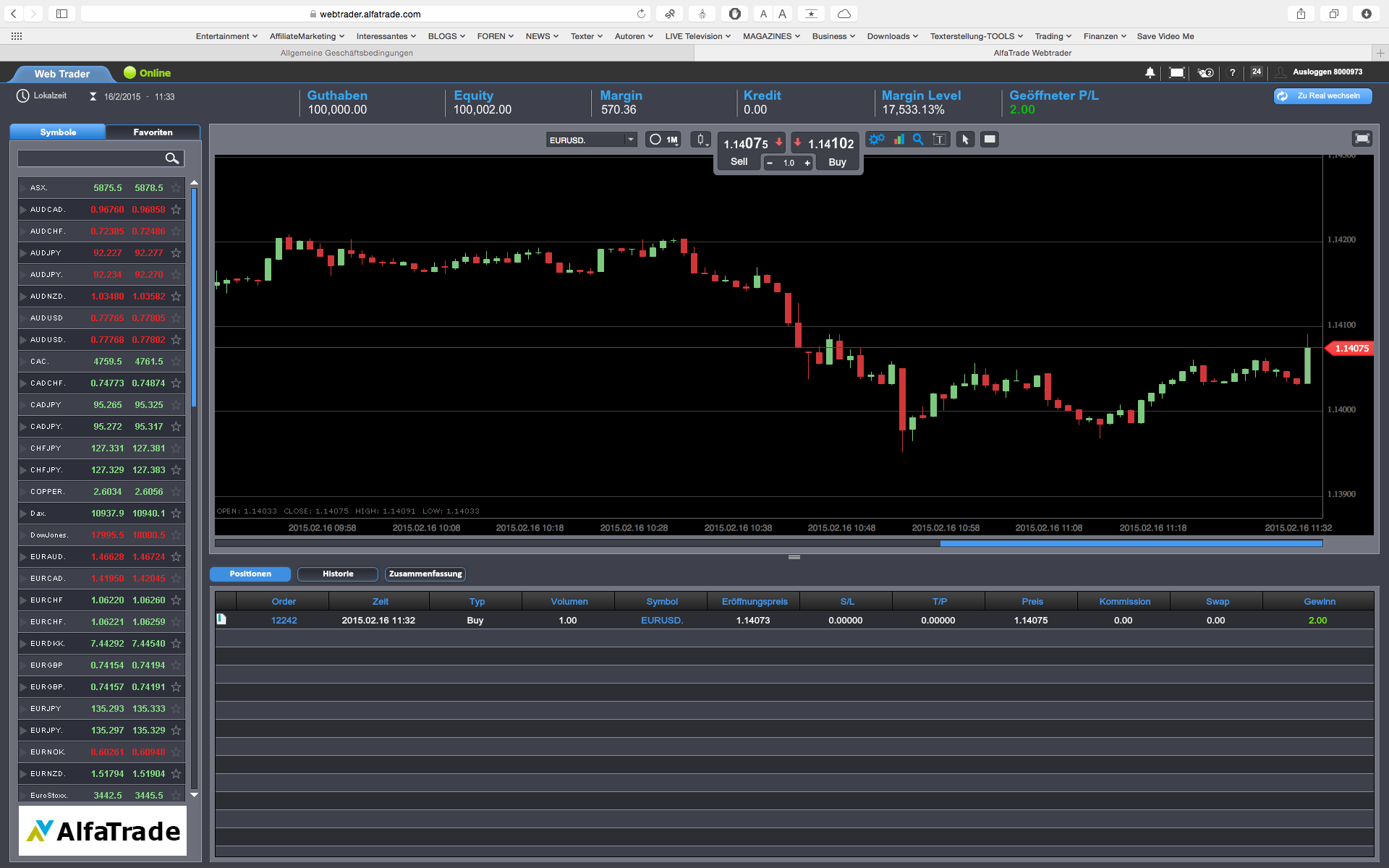Viewport: 1389px width, 868px height.
Task: Expand the AUDJPY row arrow
Action: click(23, 253)
